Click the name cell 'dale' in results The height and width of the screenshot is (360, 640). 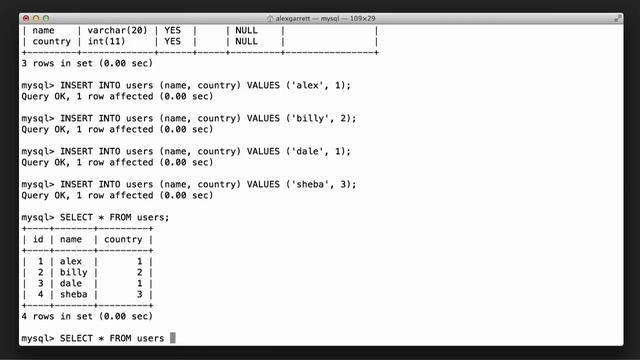71,283
